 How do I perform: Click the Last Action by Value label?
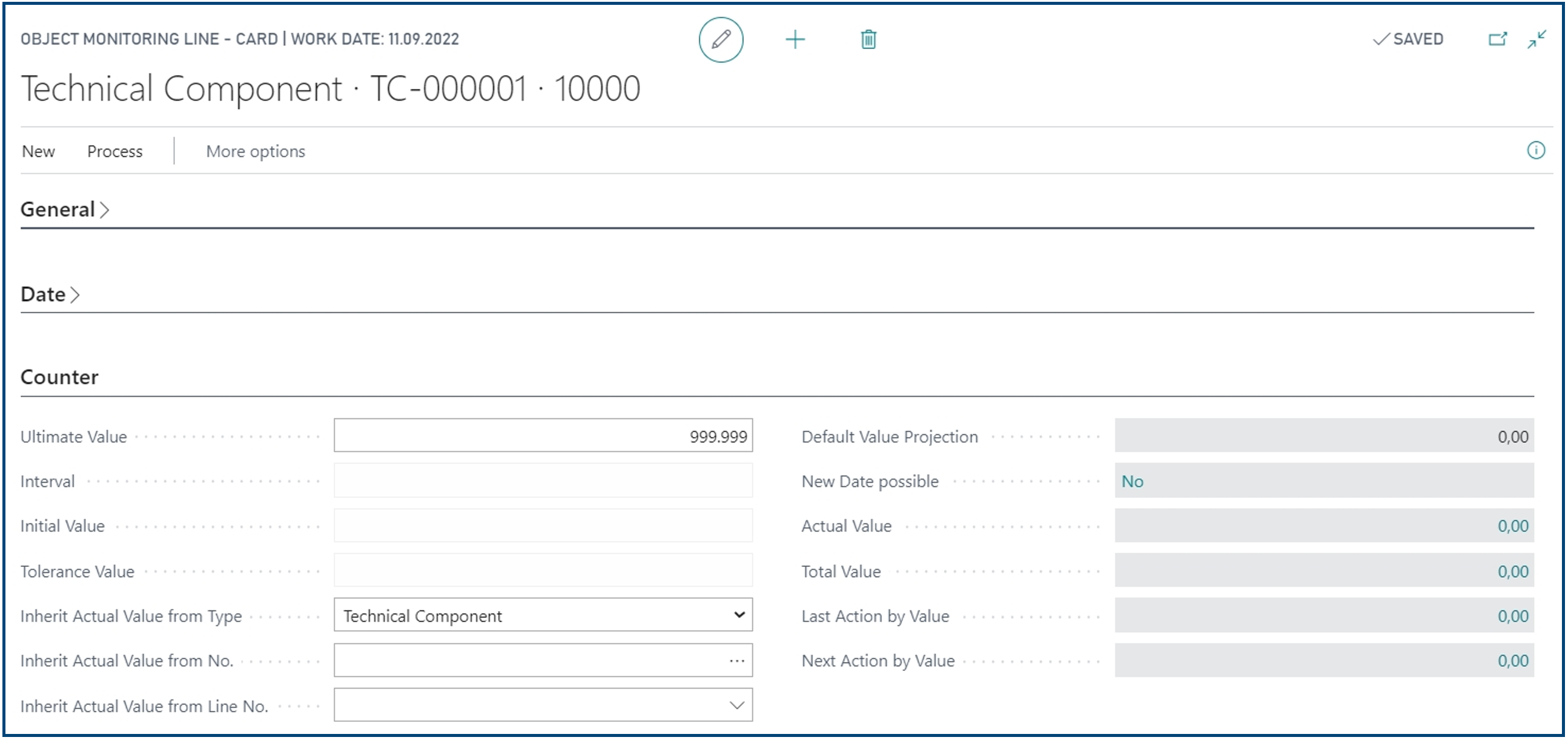tap(875, 616)
